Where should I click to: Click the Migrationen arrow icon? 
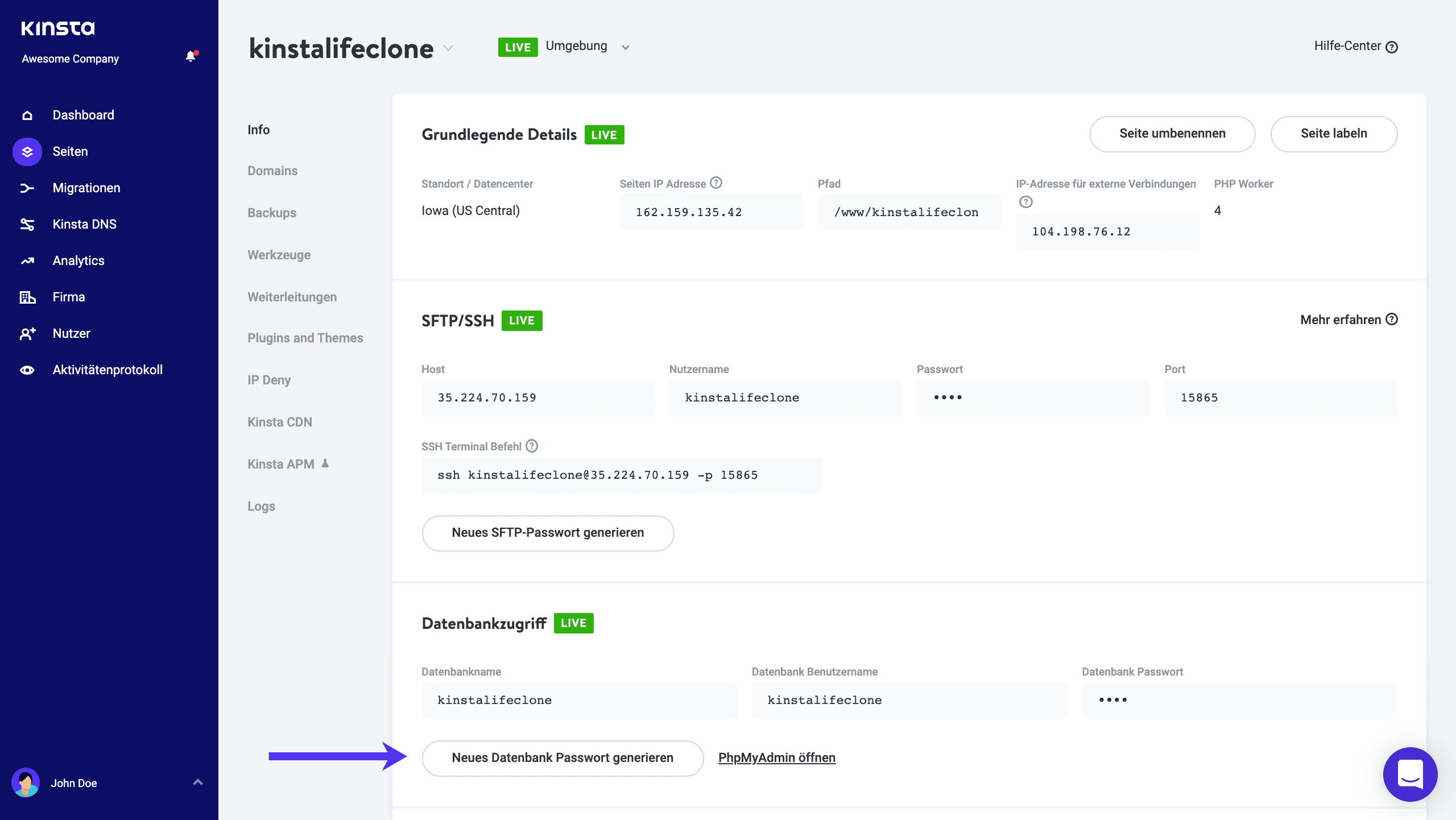pos(27,188)
